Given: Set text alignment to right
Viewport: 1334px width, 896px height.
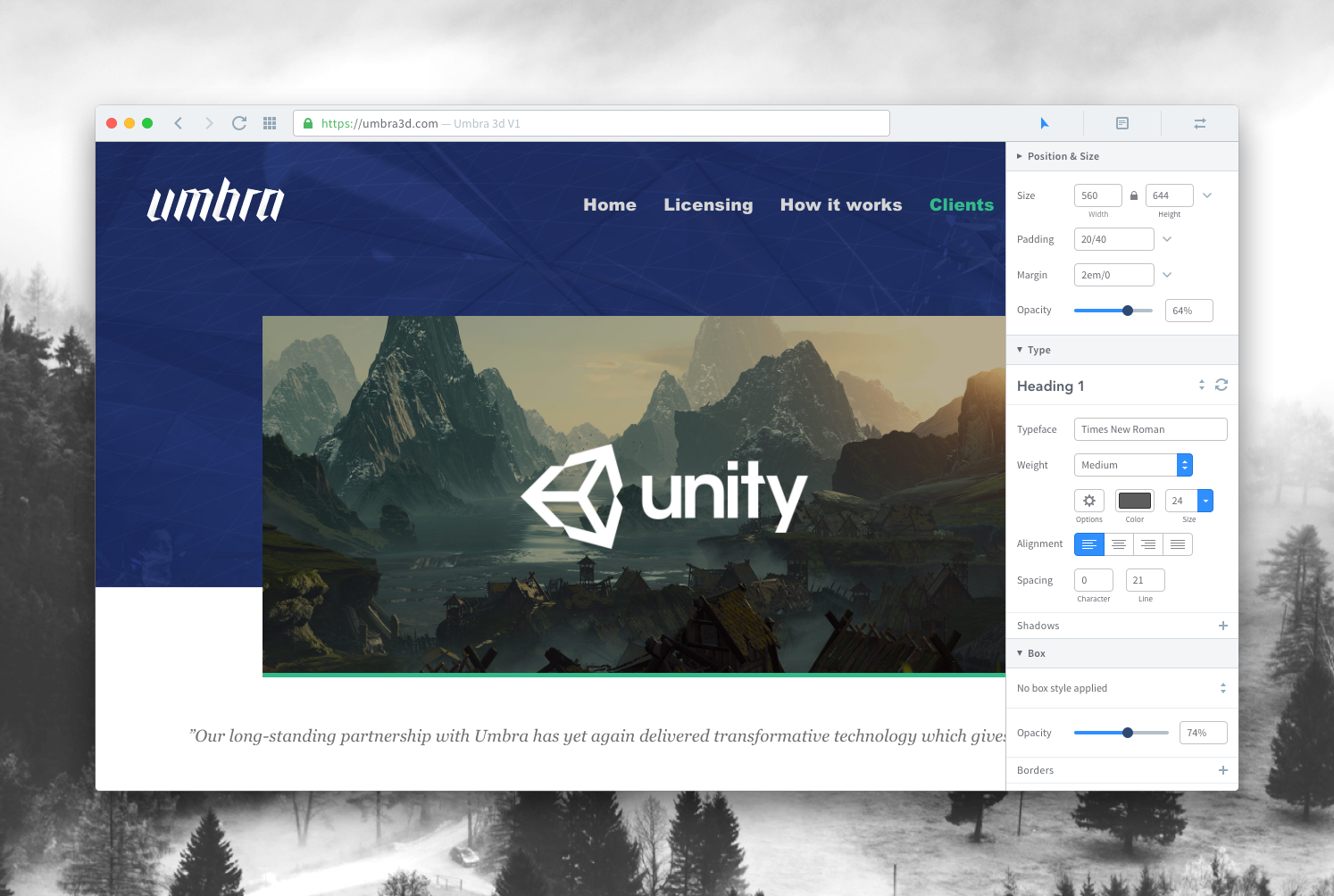Looking at the screenshot, I should click(1148, 544).
